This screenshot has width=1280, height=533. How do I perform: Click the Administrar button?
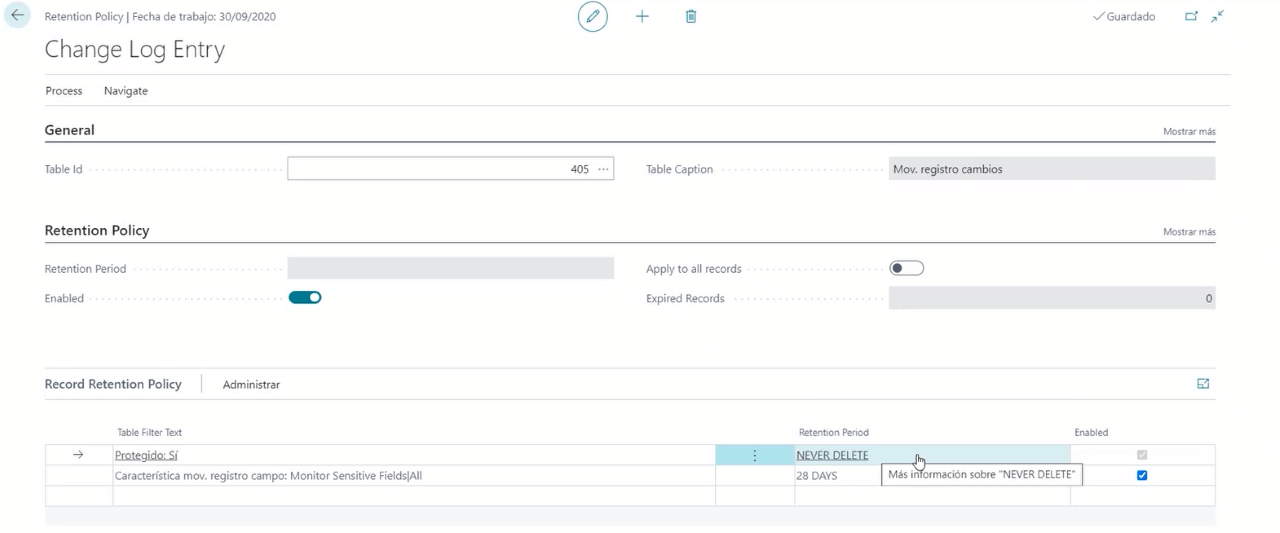pos(251,385)
